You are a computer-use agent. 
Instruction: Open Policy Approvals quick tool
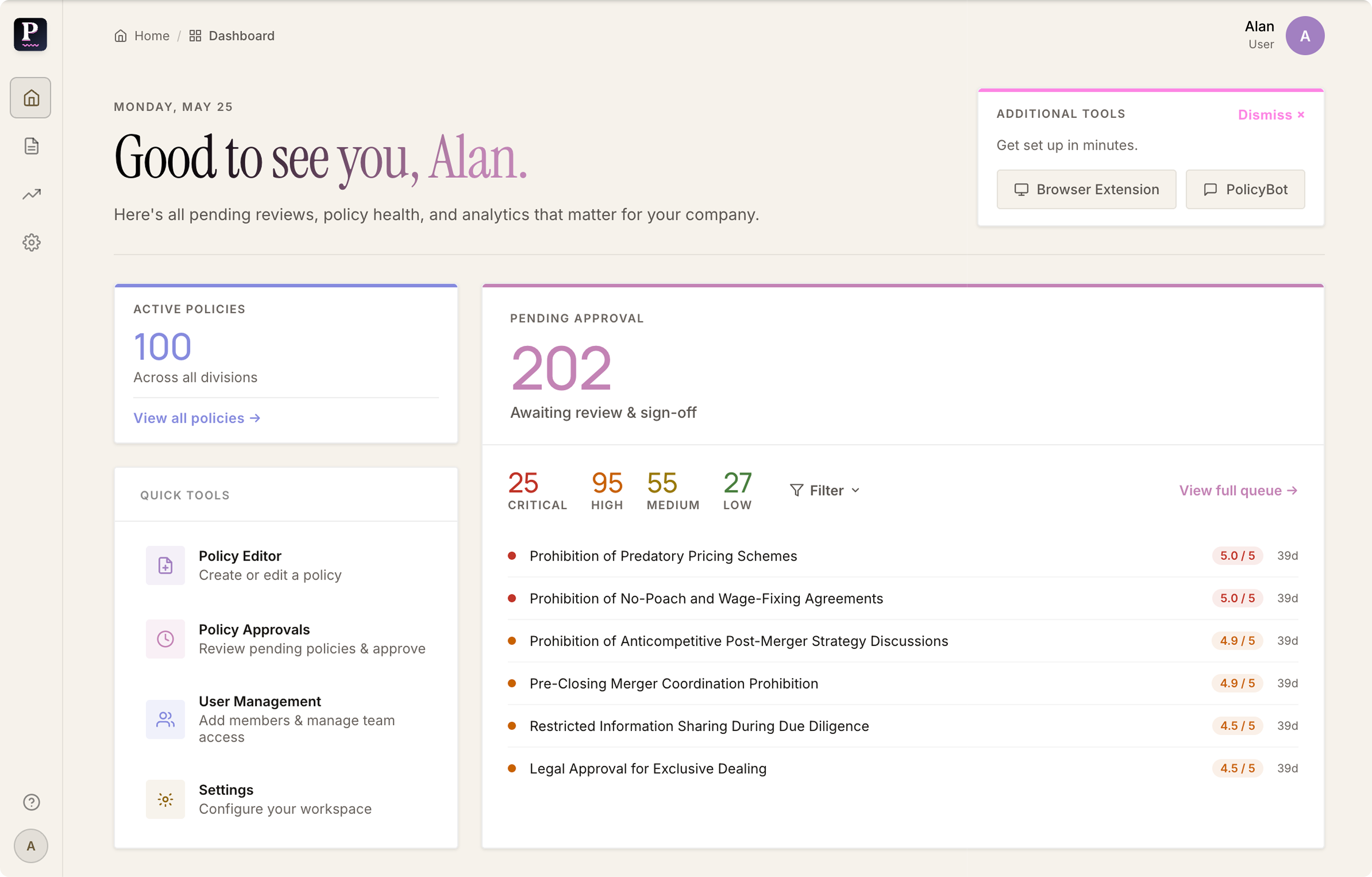[x=286, y=639]
